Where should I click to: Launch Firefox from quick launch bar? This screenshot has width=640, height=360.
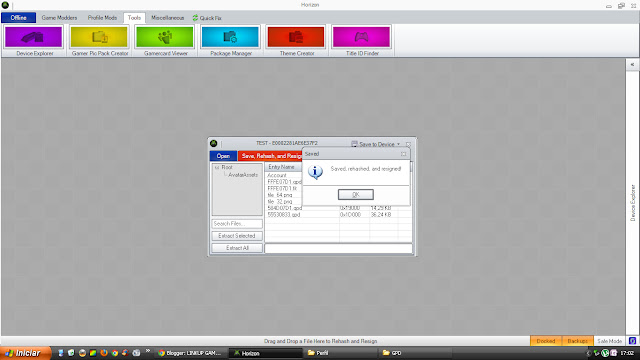(104, 353)
